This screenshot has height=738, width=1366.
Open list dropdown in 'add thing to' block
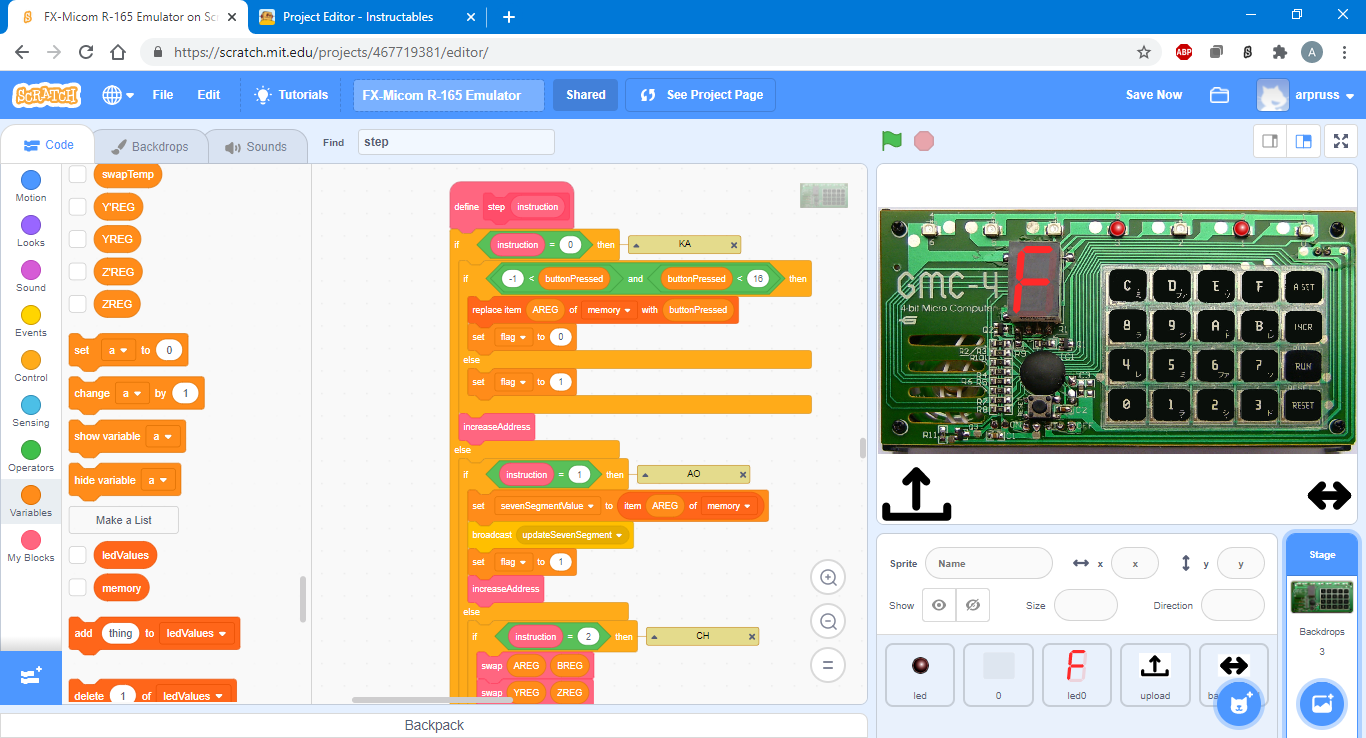tap(196, 633)
